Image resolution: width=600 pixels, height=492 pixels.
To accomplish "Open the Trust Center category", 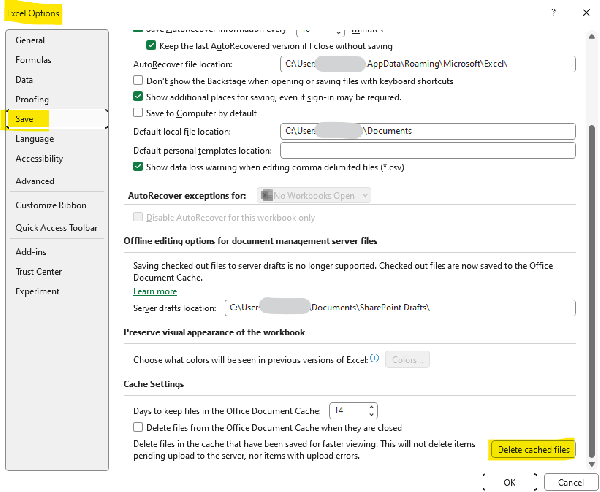I will click(x=38, y=271).
